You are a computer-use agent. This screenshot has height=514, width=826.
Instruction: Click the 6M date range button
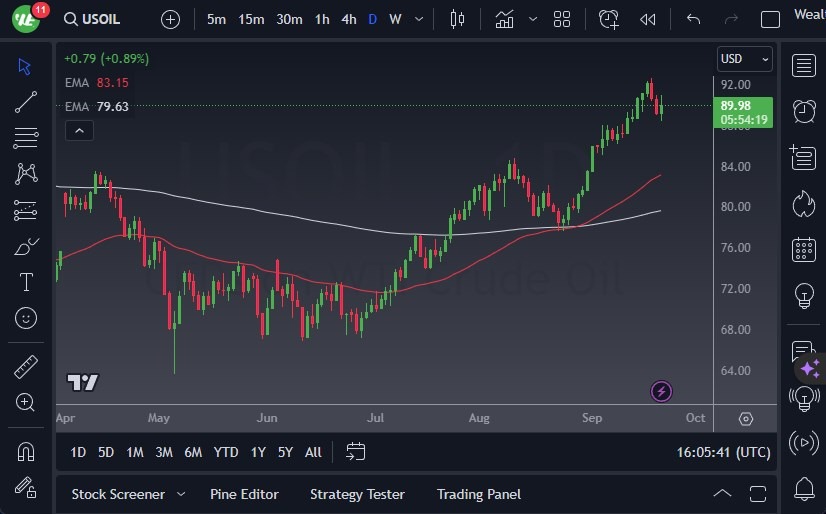193,452
